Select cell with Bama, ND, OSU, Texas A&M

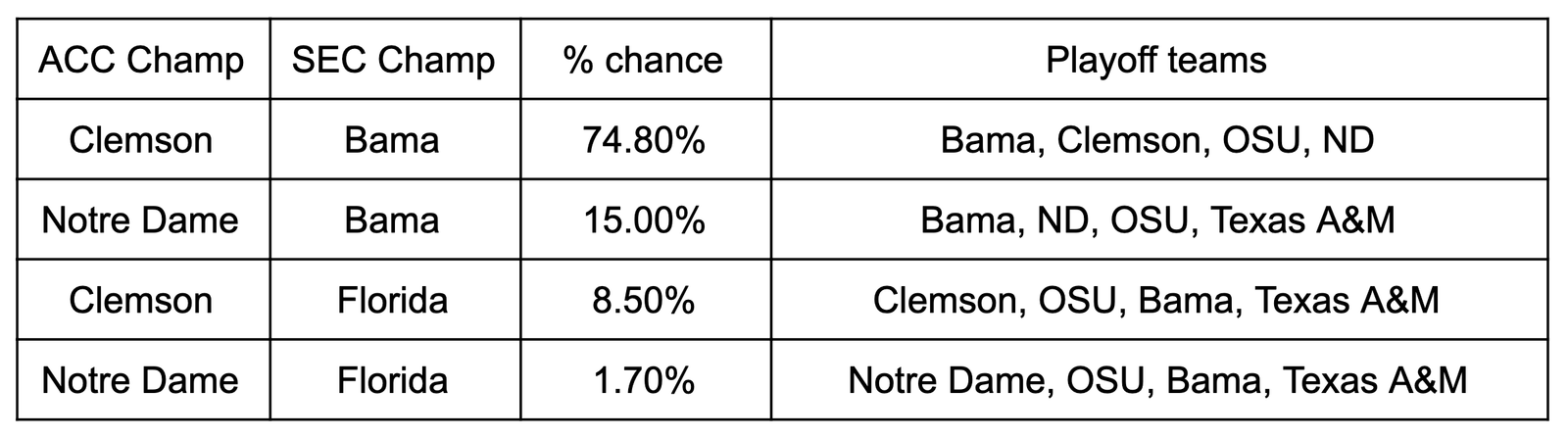(1159, 219)
